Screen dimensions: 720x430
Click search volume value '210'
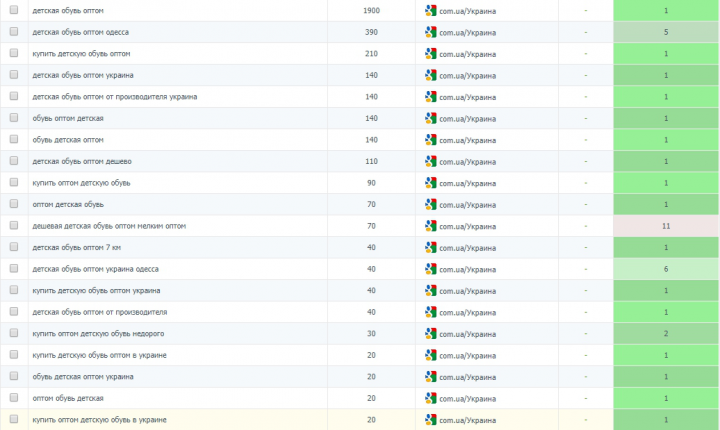tap(371, 54)
